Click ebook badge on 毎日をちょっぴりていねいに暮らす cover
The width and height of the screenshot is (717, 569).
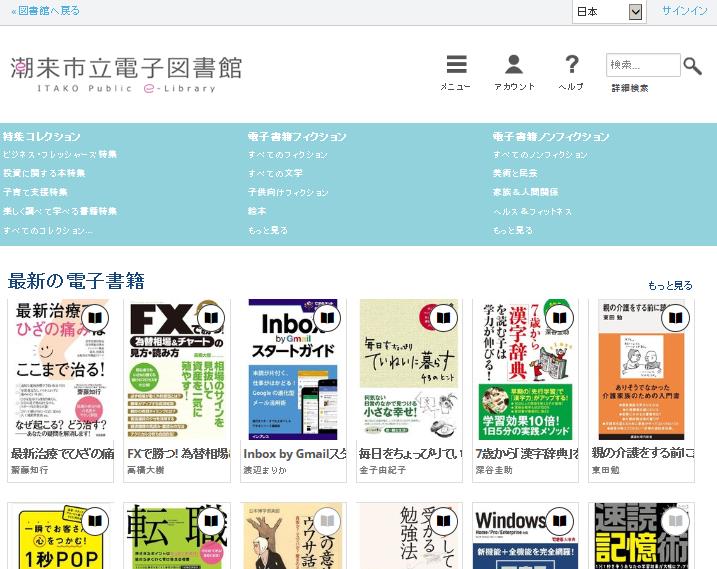443,317
